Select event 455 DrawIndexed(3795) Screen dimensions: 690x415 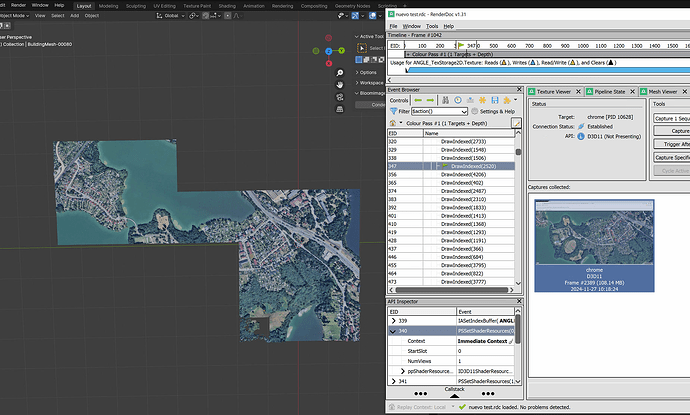(x=451, y=265)
